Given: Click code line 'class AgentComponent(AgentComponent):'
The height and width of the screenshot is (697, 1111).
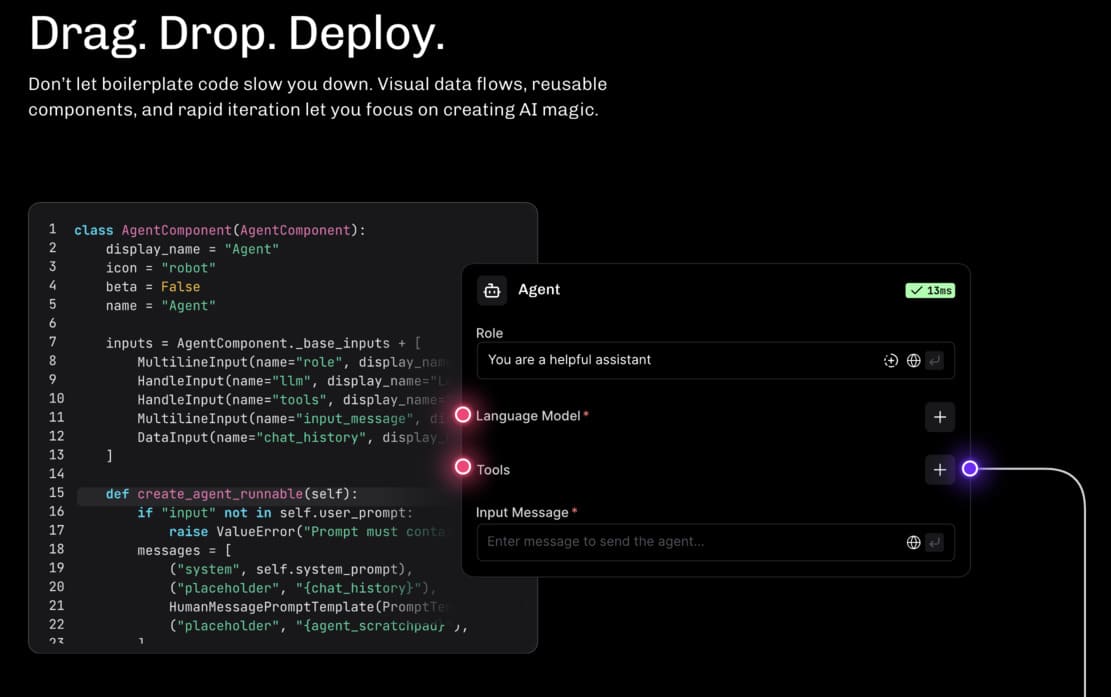Looking at the screenshot, I should click(220, 230).
